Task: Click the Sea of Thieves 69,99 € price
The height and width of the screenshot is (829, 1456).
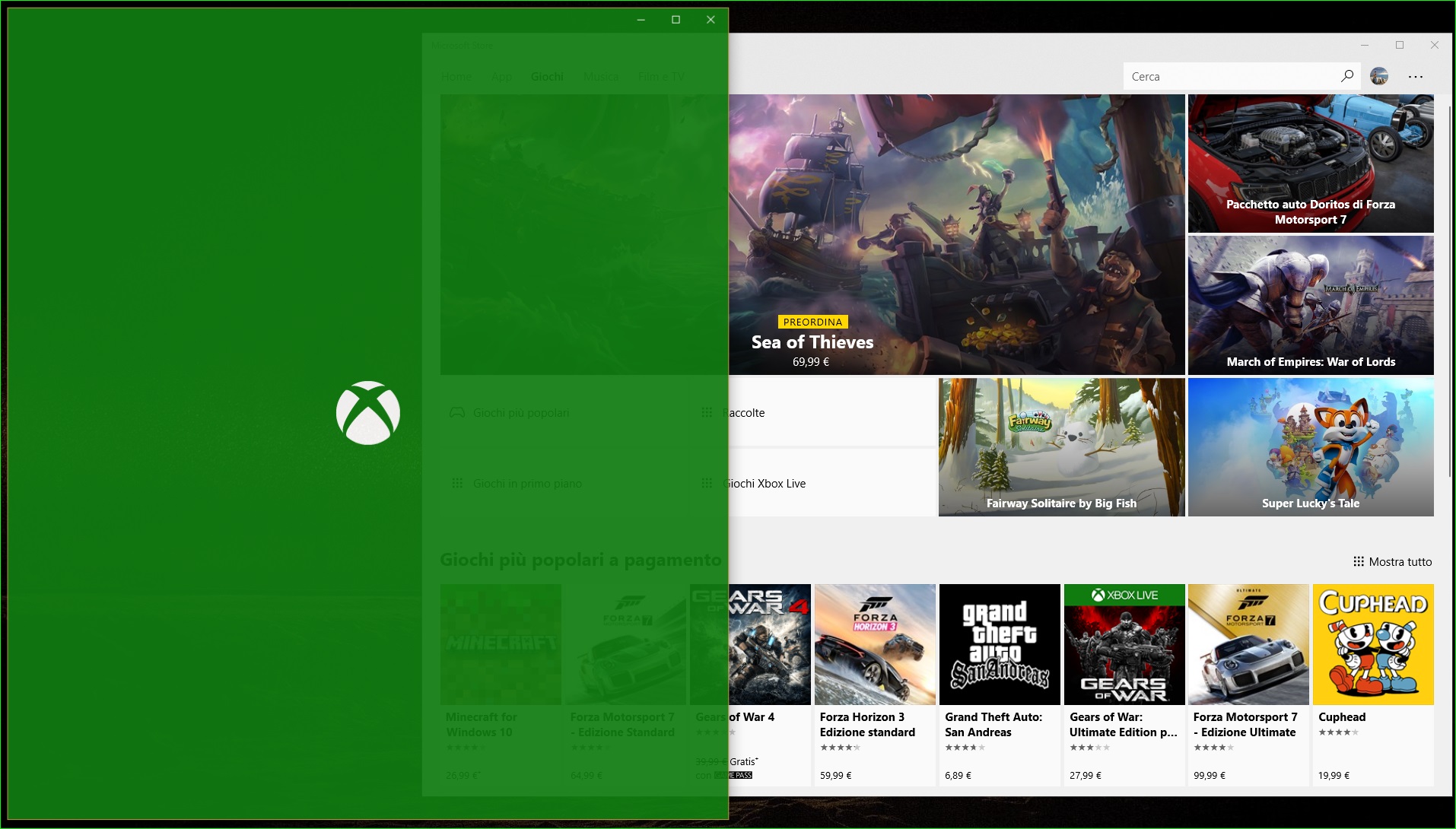Action: click(x=811, y=362)
